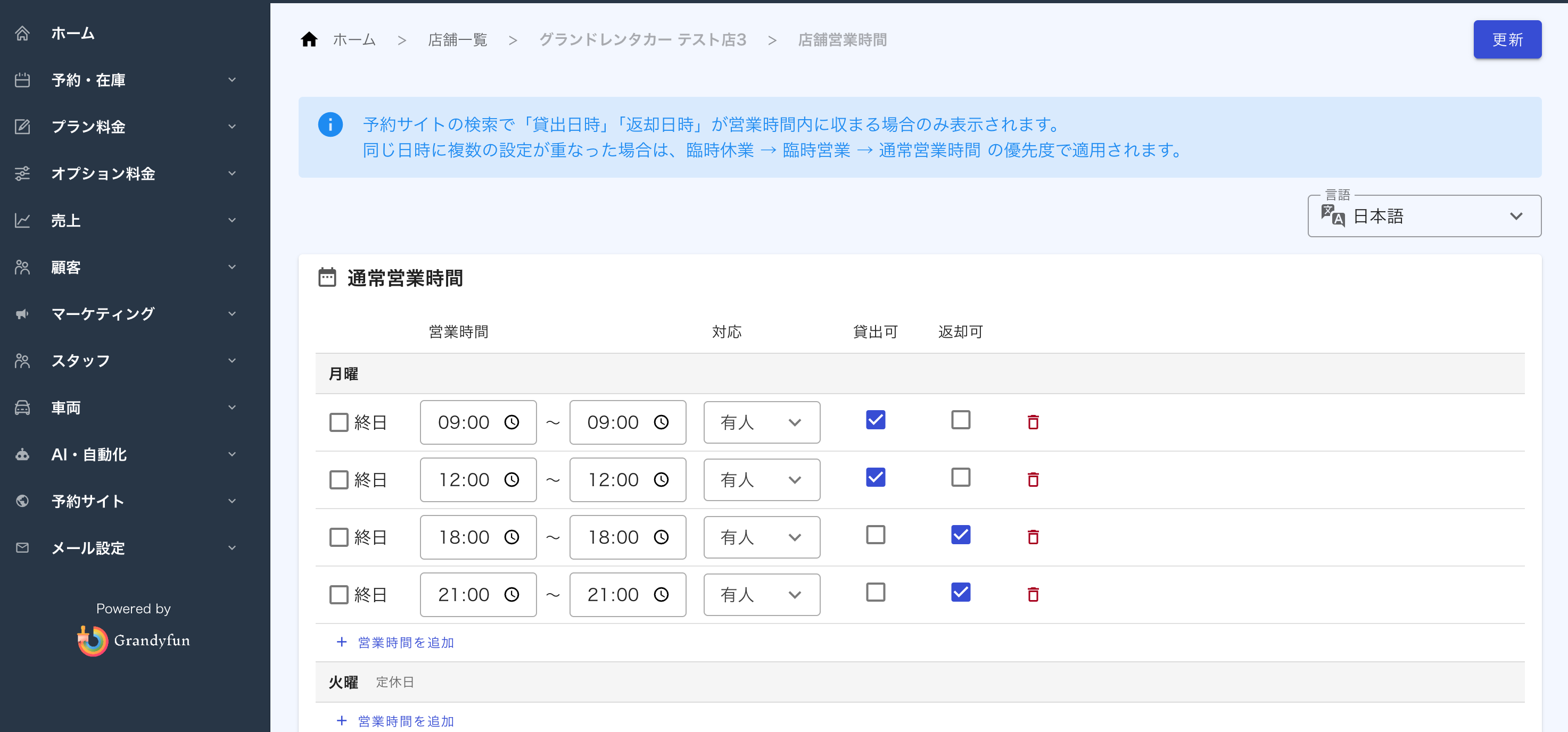
Task: Uncheck 返却可 for the 21:00 row
Action: pos(961,592)
